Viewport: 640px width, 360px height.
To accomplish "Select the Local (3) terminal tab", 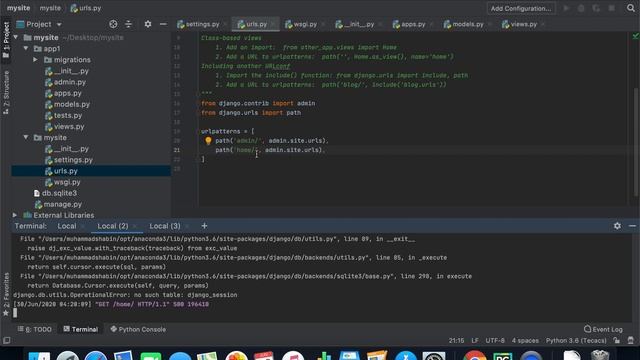I will click(164, 226).
